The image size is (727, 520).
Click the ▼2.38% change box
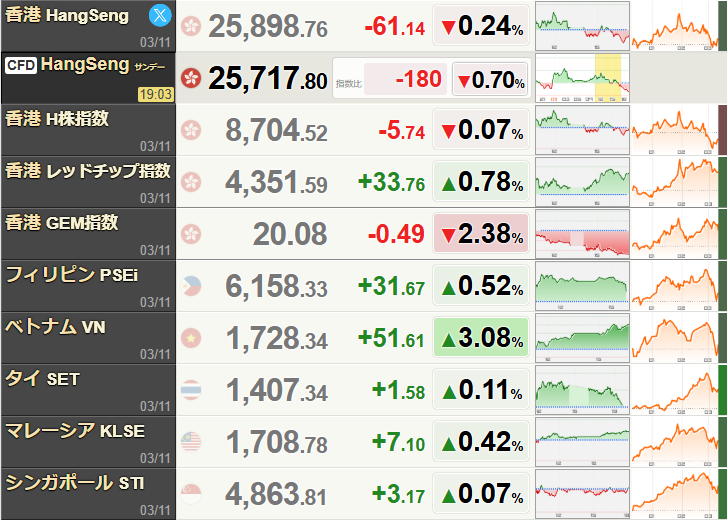pyautogui.click(x=481, y=234)
